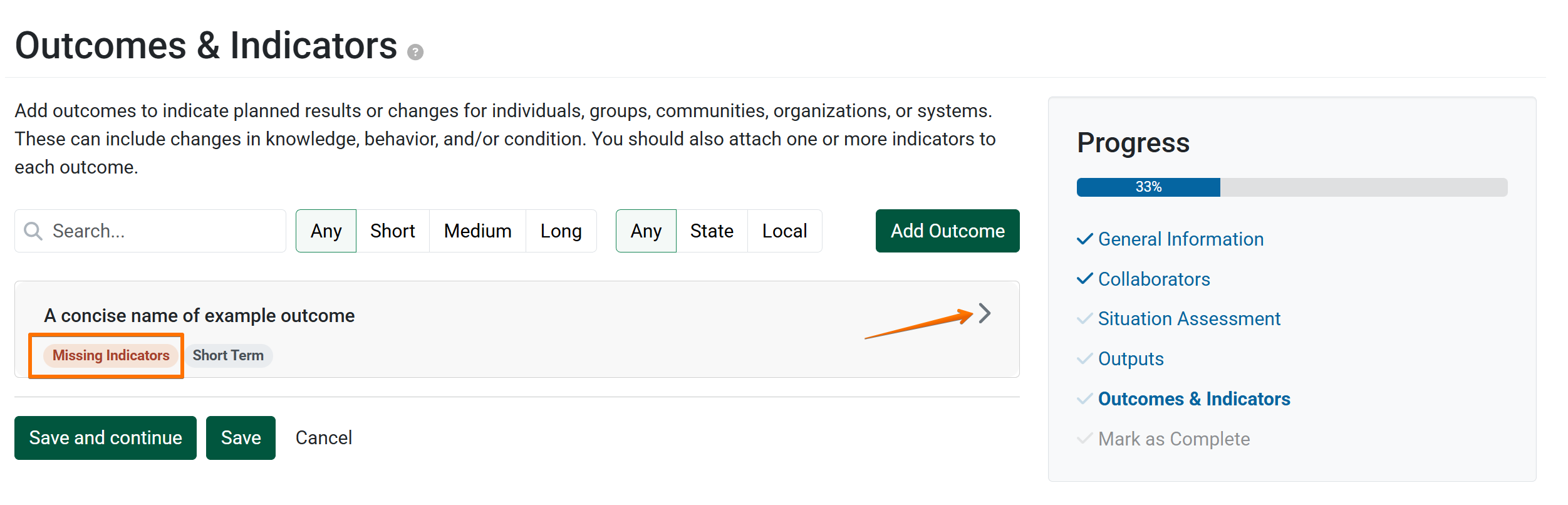The image size is (1568, 505).
Task: Select the Short term filter
Action: click(393, 231)
